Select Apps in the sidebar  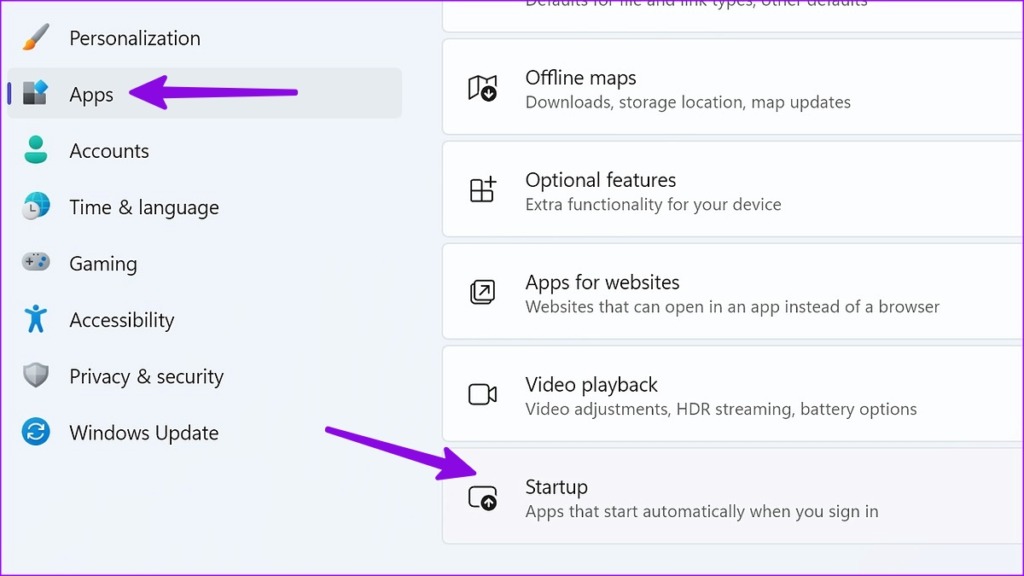click(x=91, y=94)
